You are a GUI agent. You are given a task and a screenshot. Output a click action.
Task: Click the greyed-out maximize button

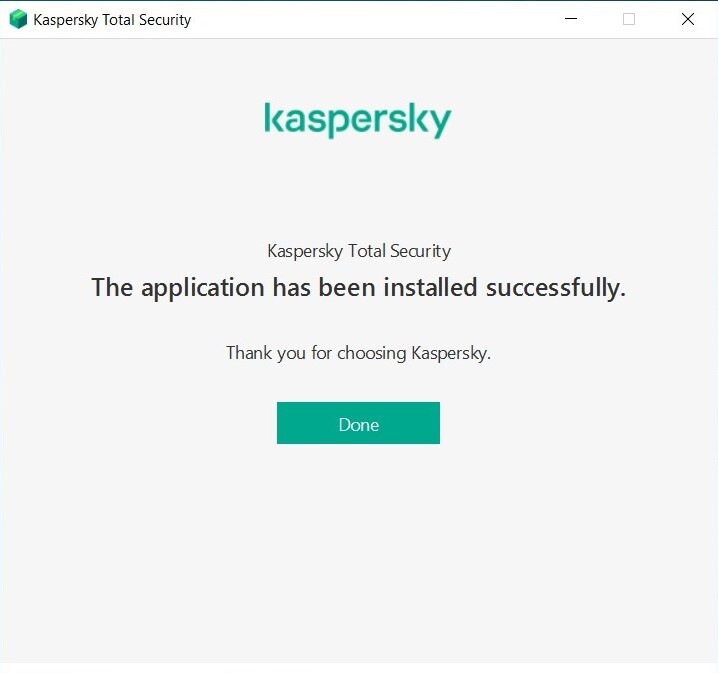(629, 19)
